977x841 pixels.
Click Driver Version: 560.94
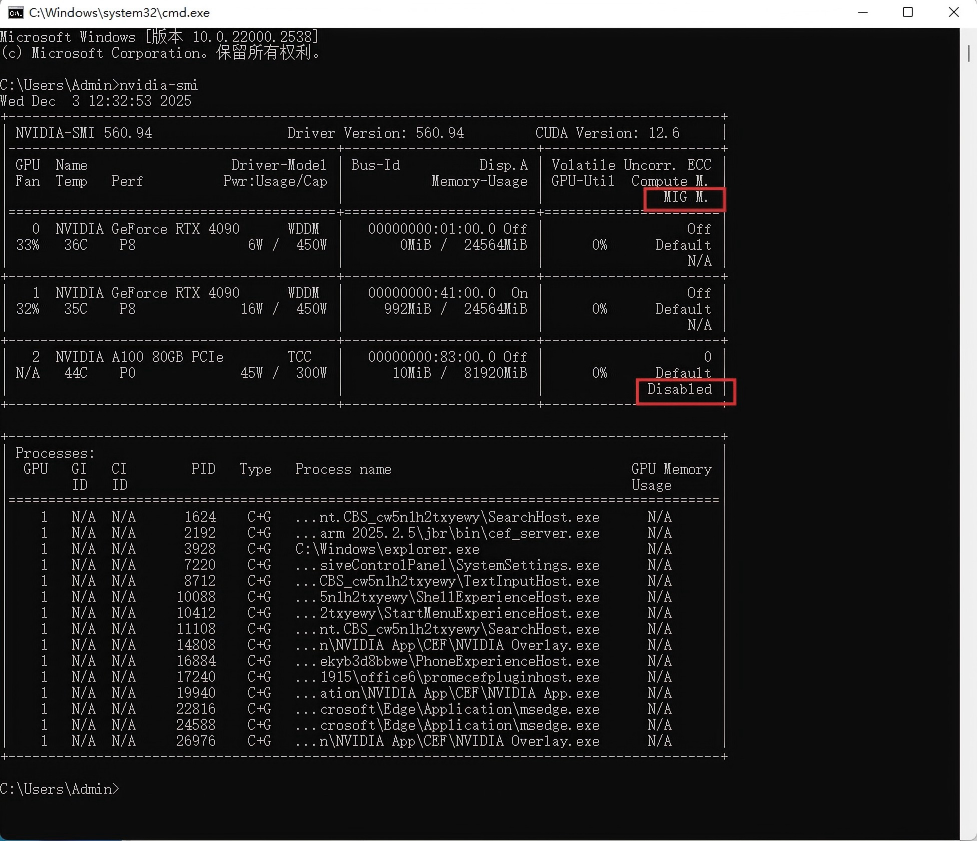coord(376,133)
